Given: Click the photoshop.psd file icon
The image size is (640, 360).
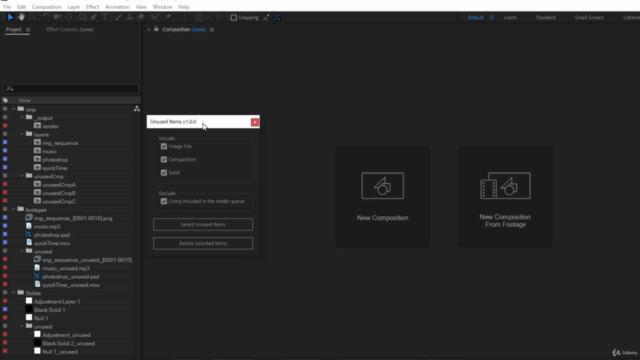Looking at the screenshot, I should [29, 234].
